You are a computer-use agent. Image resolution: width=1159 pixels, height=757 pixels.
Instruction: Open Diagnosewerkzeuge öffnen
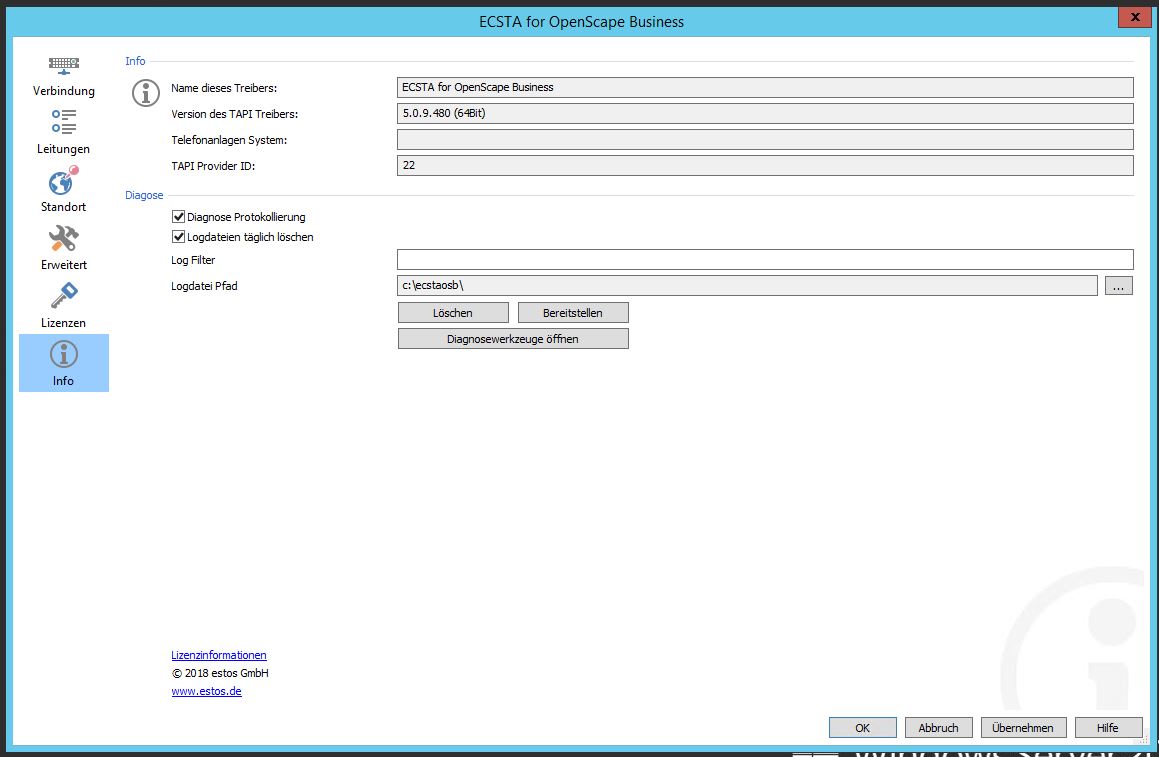(513, 339)
